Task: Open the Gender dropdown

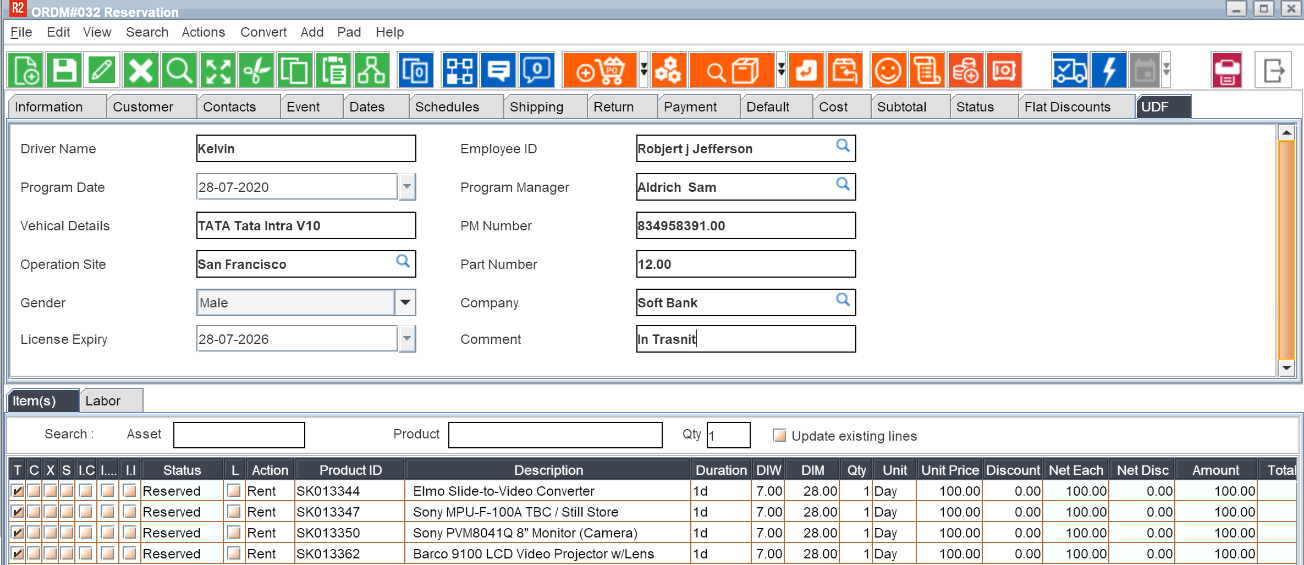Action: tap(405, 302)
